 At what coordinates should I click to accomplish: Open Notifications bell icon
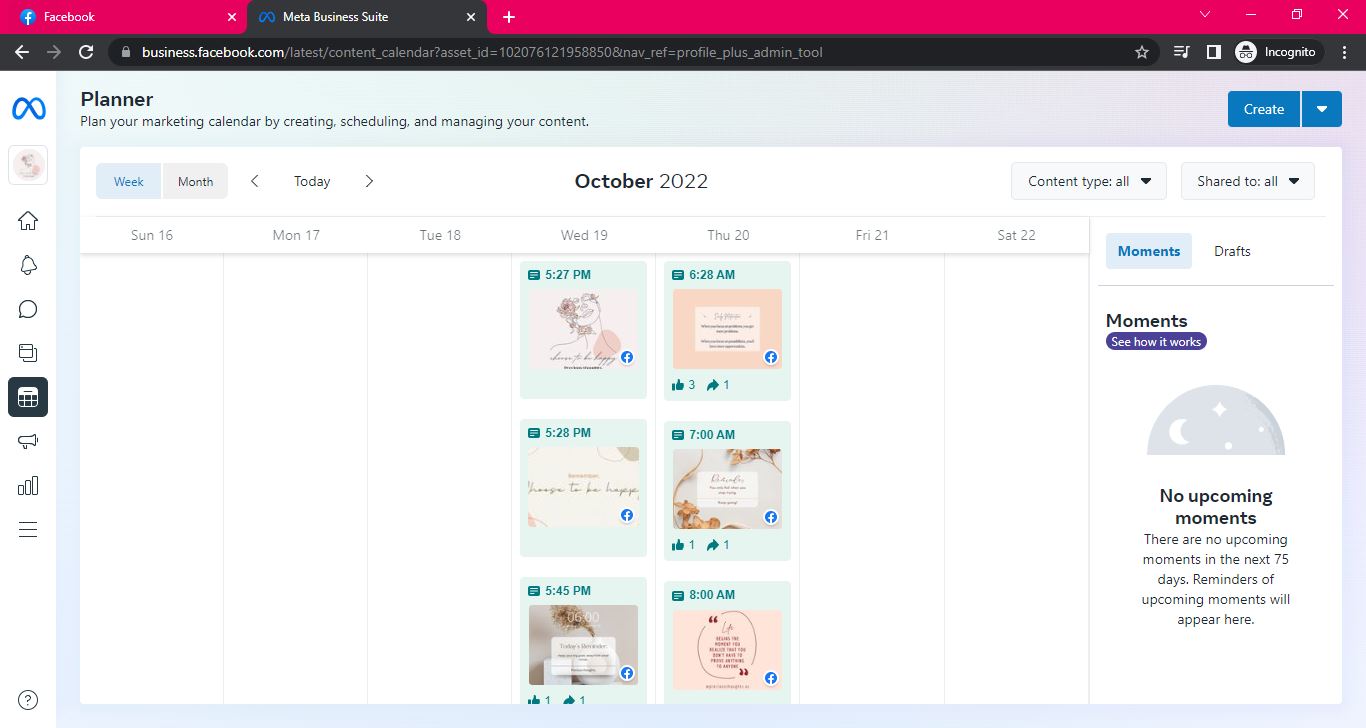(28, 265)
